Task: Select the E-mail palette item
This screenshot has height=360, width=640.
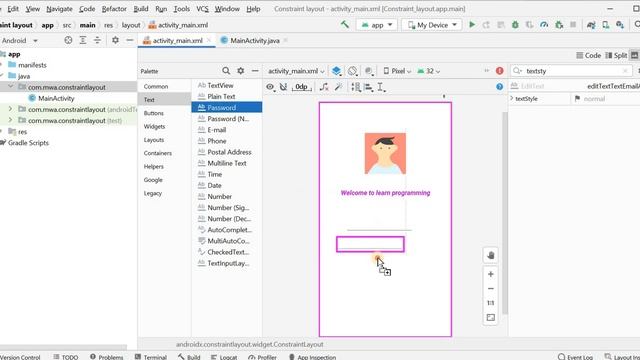Action: coord(227,130)
